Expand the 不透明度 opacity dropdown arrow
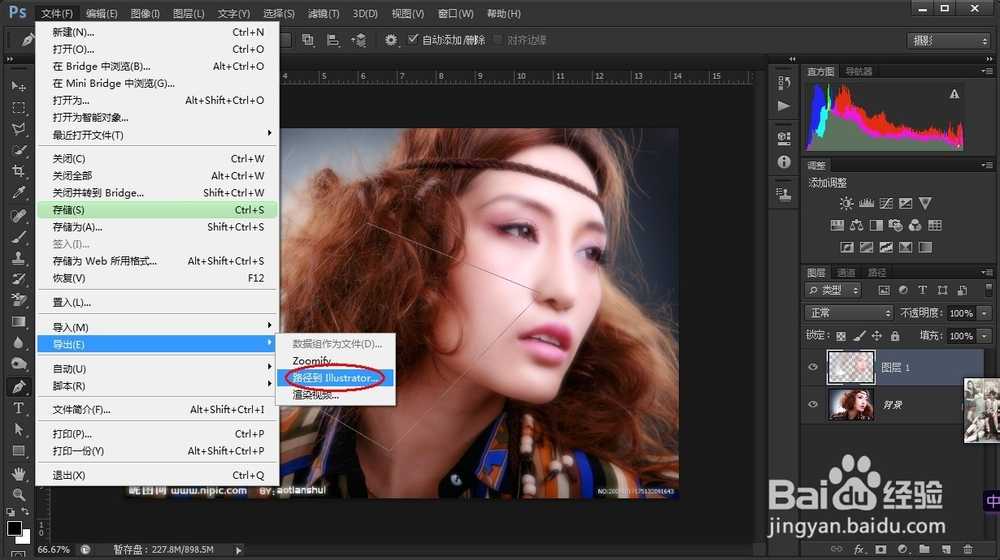The image size is (1000, 560). pyautogui.click(x=985, y=313)
